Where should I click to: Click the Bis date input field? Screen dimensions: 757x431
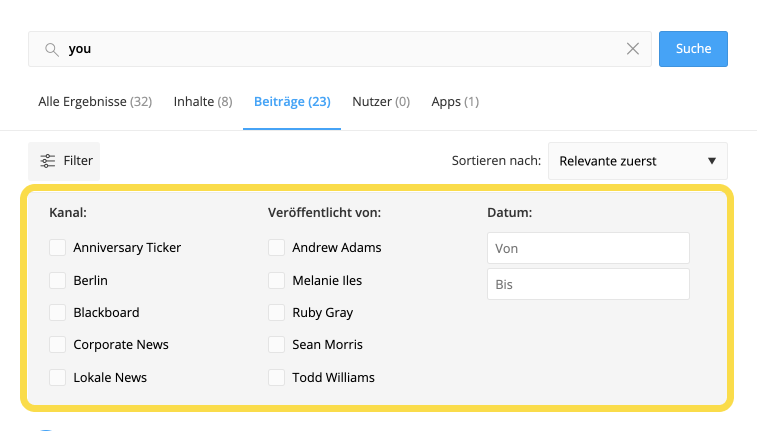[588, 284]
